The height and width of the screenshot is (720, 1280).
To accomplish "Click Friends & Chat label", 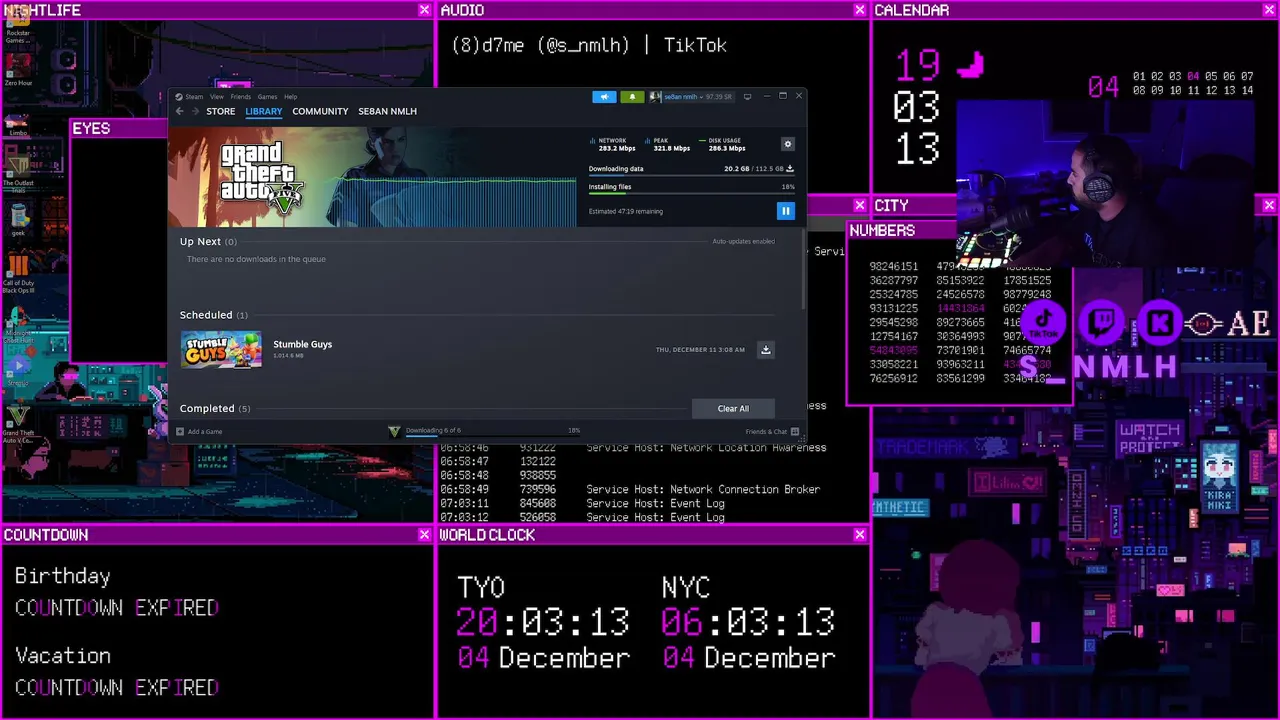I will click(x=766, y=432).
